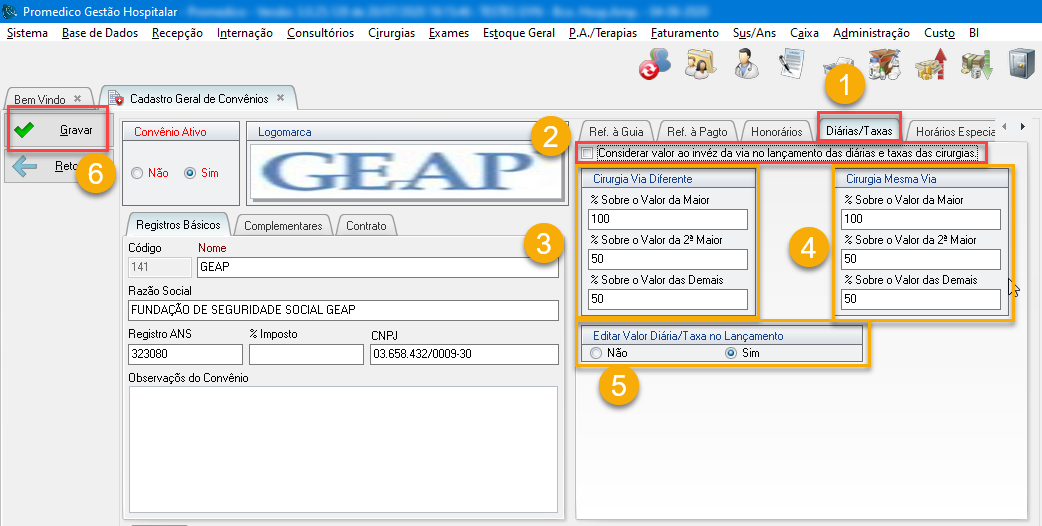Image resolution: width=1042 pixels, height=526 pixels.
Task: Click the doctor with stethoscope icon
Action: 746,63
